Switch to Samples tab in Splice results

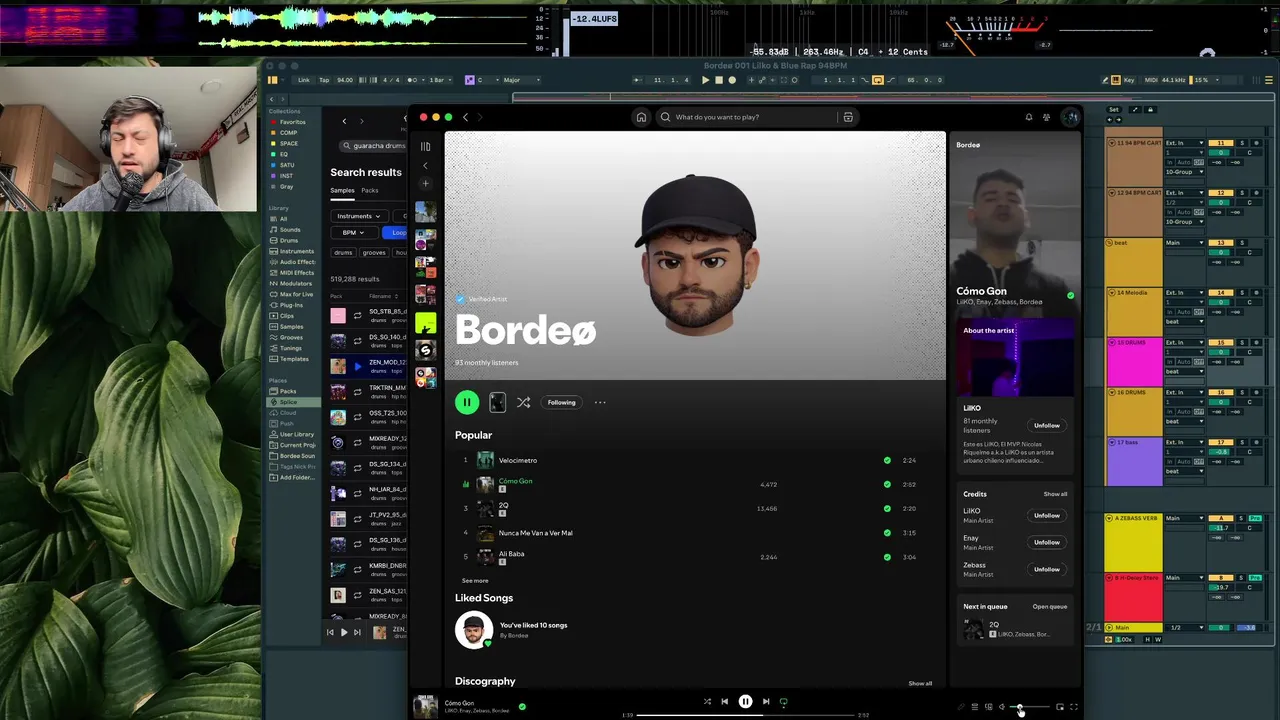tap(342, 190)
